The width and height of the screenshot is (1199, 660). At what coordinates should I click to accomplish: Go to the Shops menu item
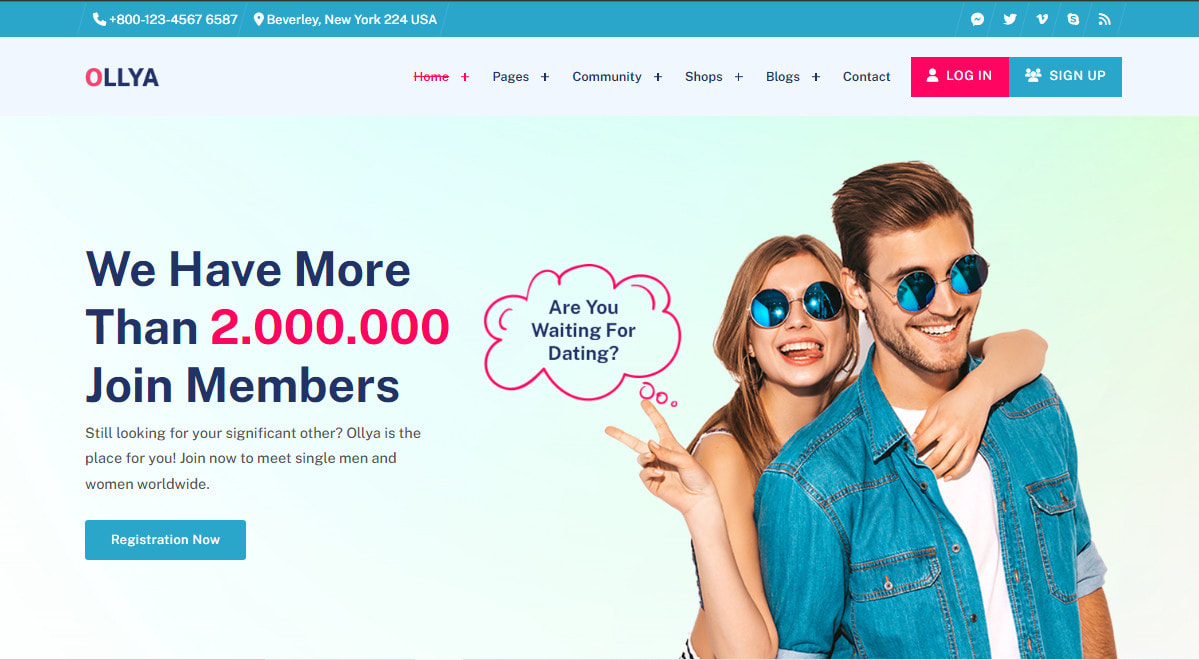click(x=703, y=76)
